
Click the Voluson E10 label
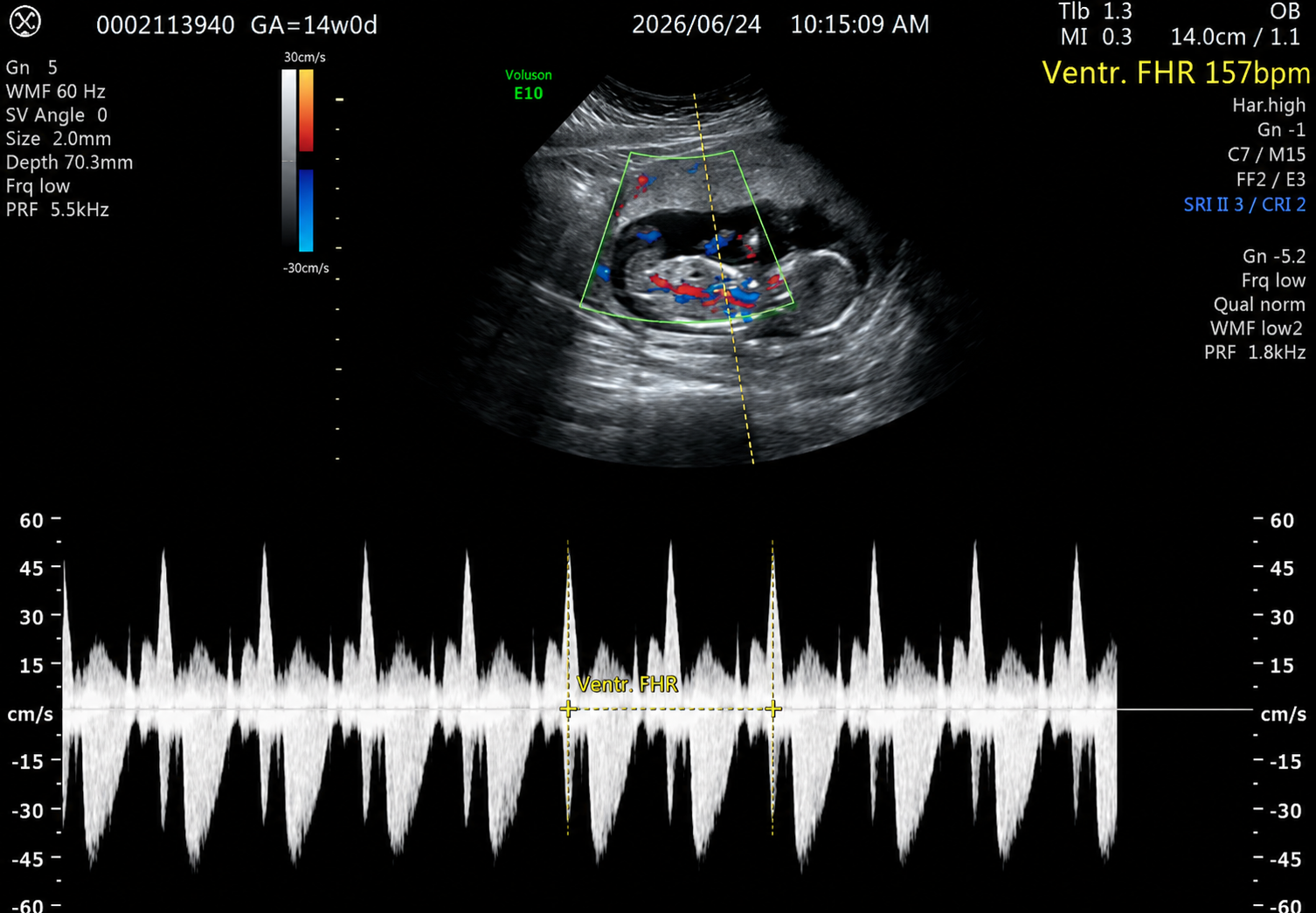pos(529,85)
